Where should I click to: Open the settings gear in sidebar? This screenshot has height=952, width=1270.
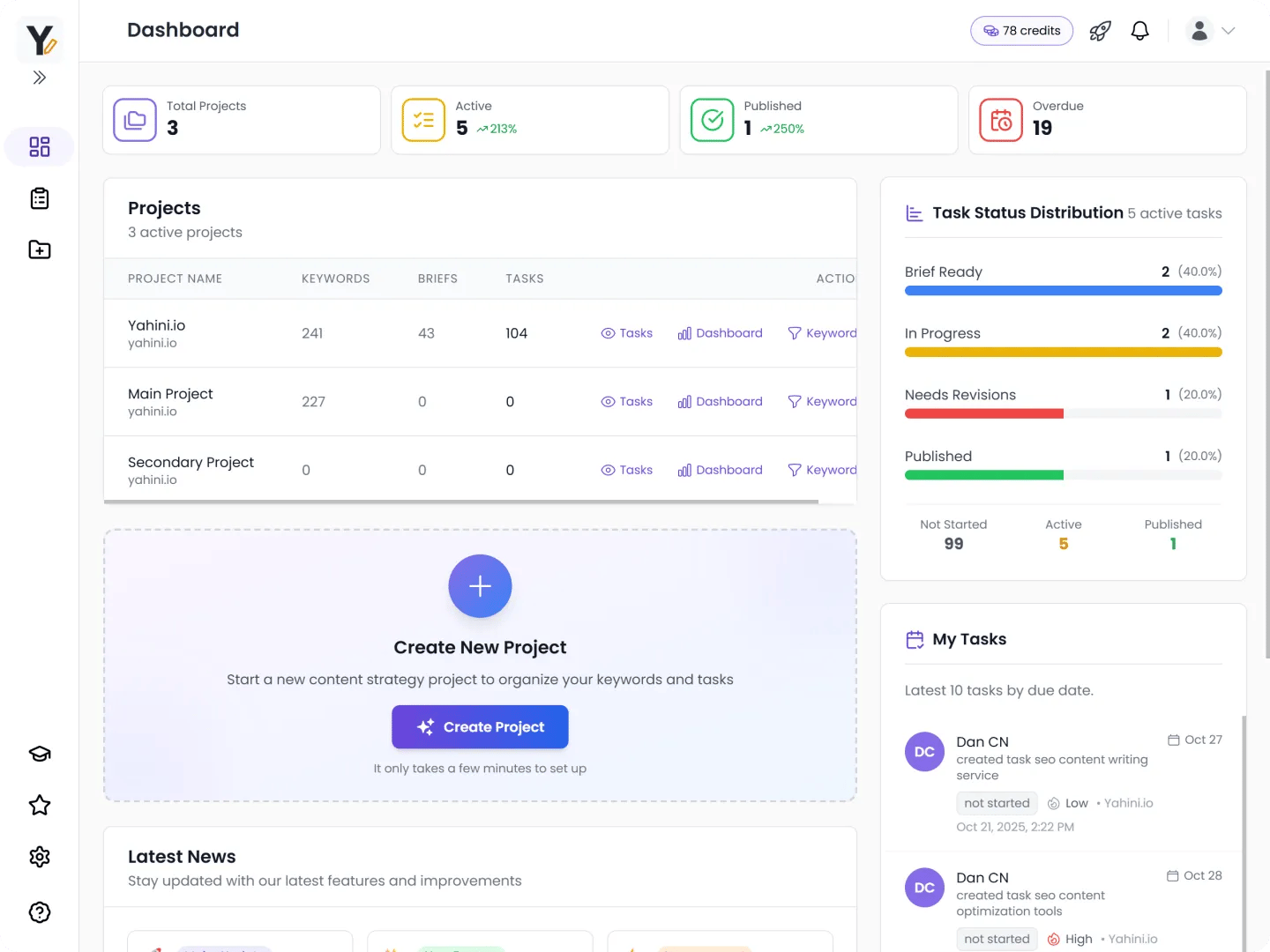click(x=39, y=857)
